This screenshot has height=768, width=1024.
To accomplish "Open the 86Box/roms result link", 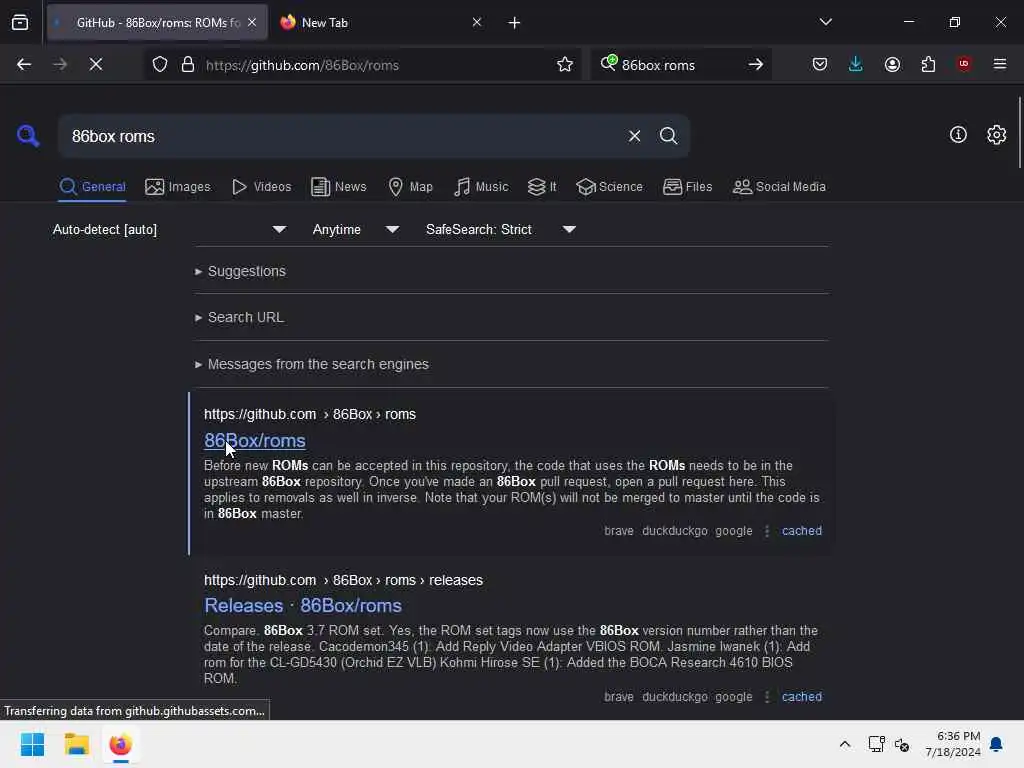I will pos(255,441).
